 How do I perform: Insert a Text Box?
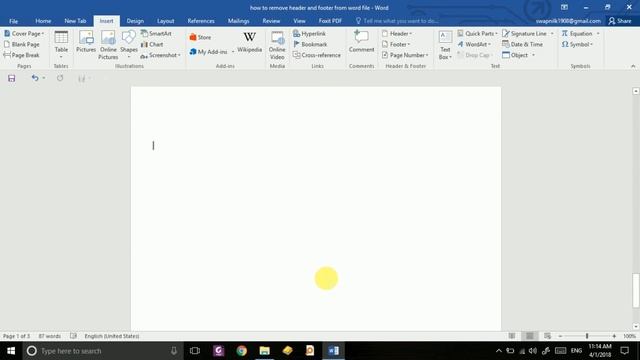445,45
